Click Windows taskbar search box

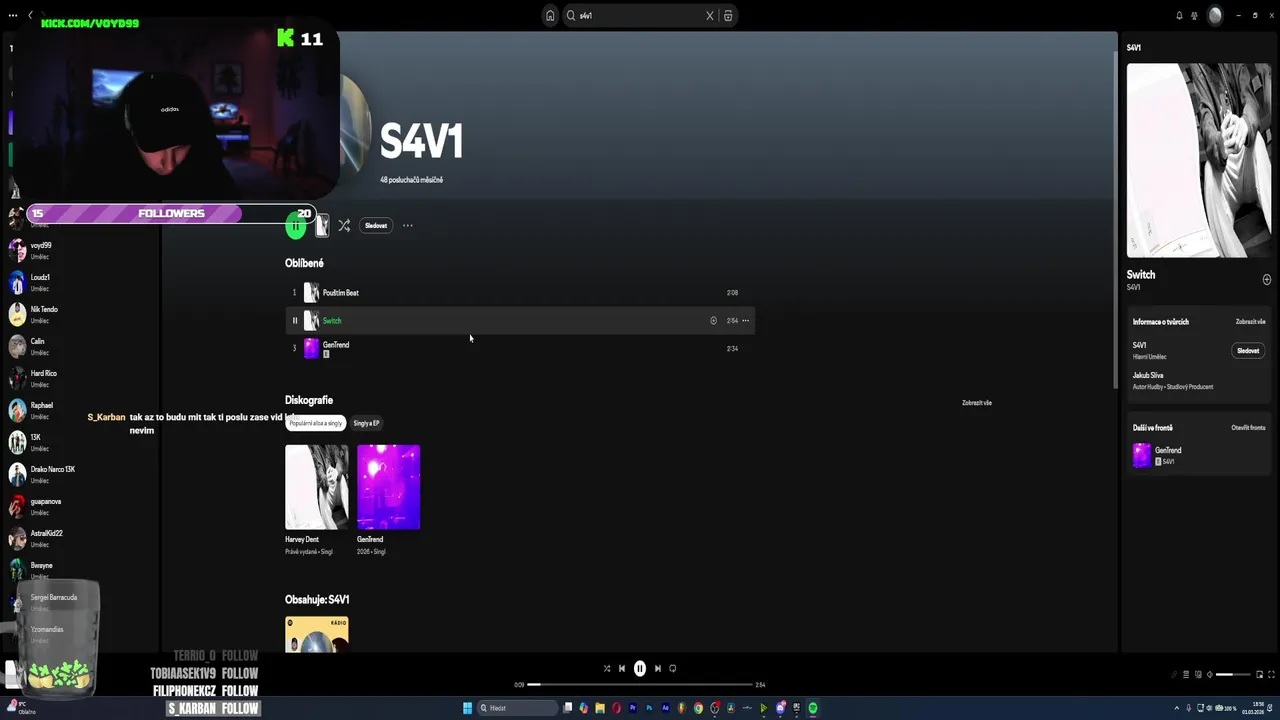[518, 708]
